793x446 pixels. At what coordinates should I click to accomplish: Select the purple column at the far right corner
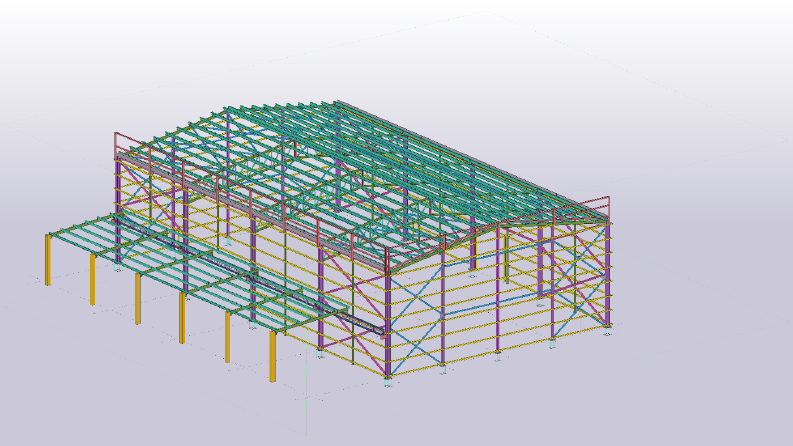(x=607, y=274)
